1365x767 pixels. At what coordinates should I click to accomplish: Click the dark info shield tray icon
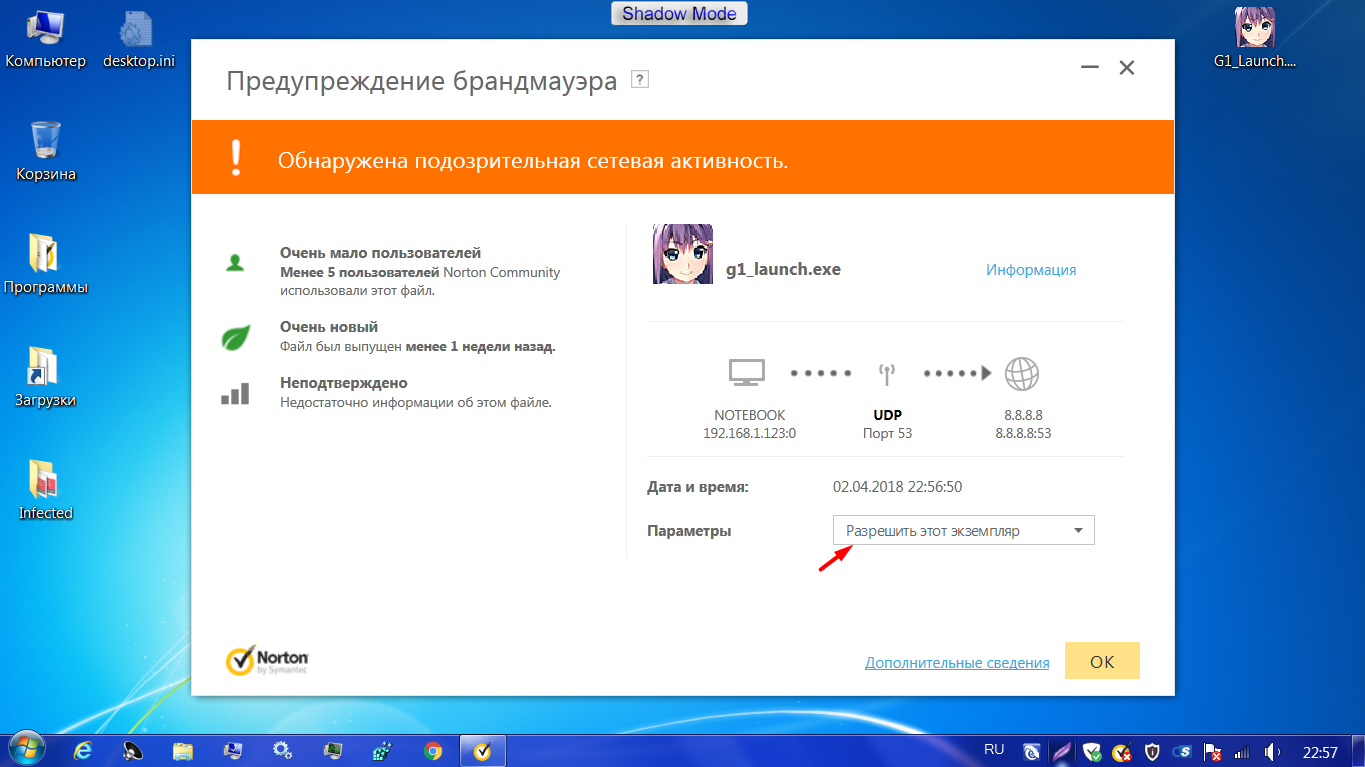(x=1152, y=751)
